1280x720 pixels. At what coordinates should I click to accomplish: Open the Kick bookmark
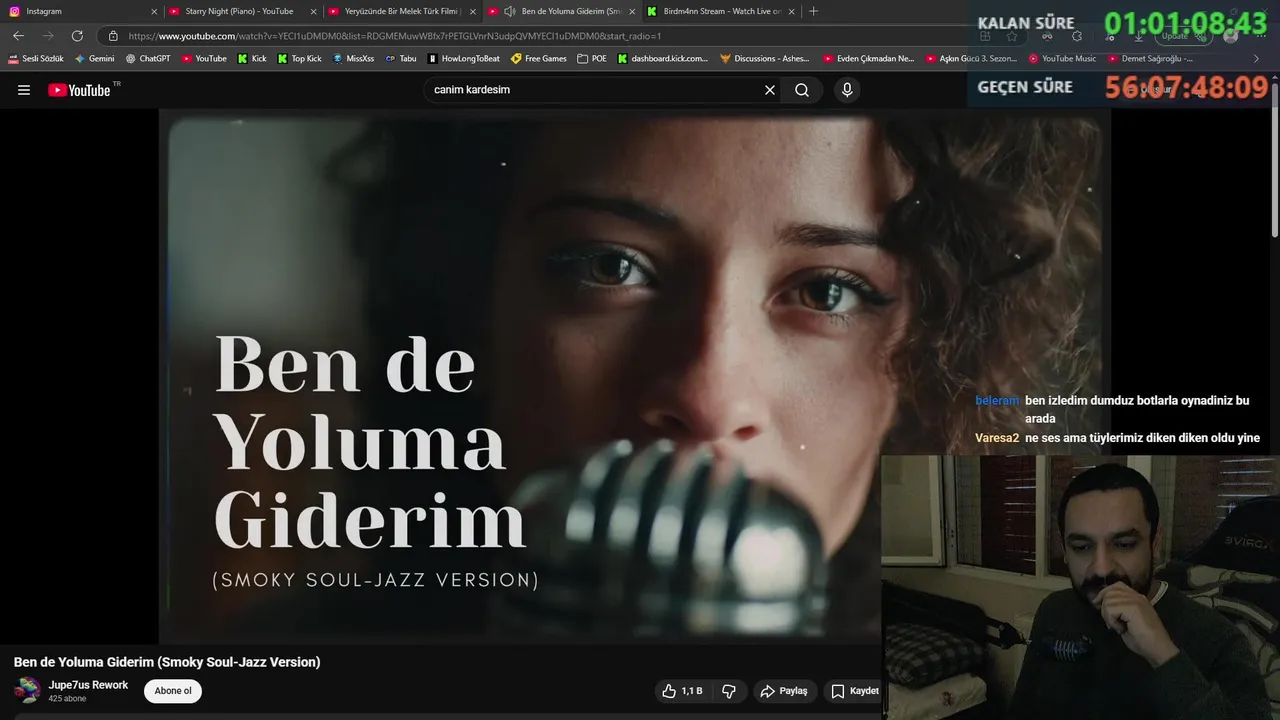click(252, 59)
